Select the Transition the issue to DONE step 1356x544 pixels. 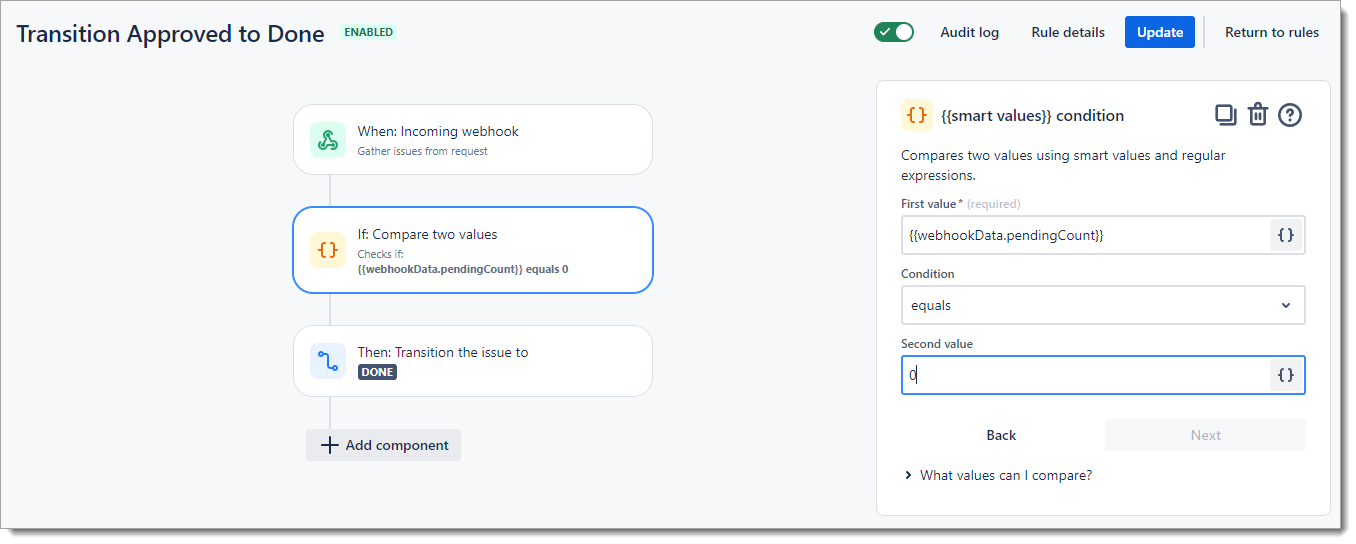(x=472, y=361)
